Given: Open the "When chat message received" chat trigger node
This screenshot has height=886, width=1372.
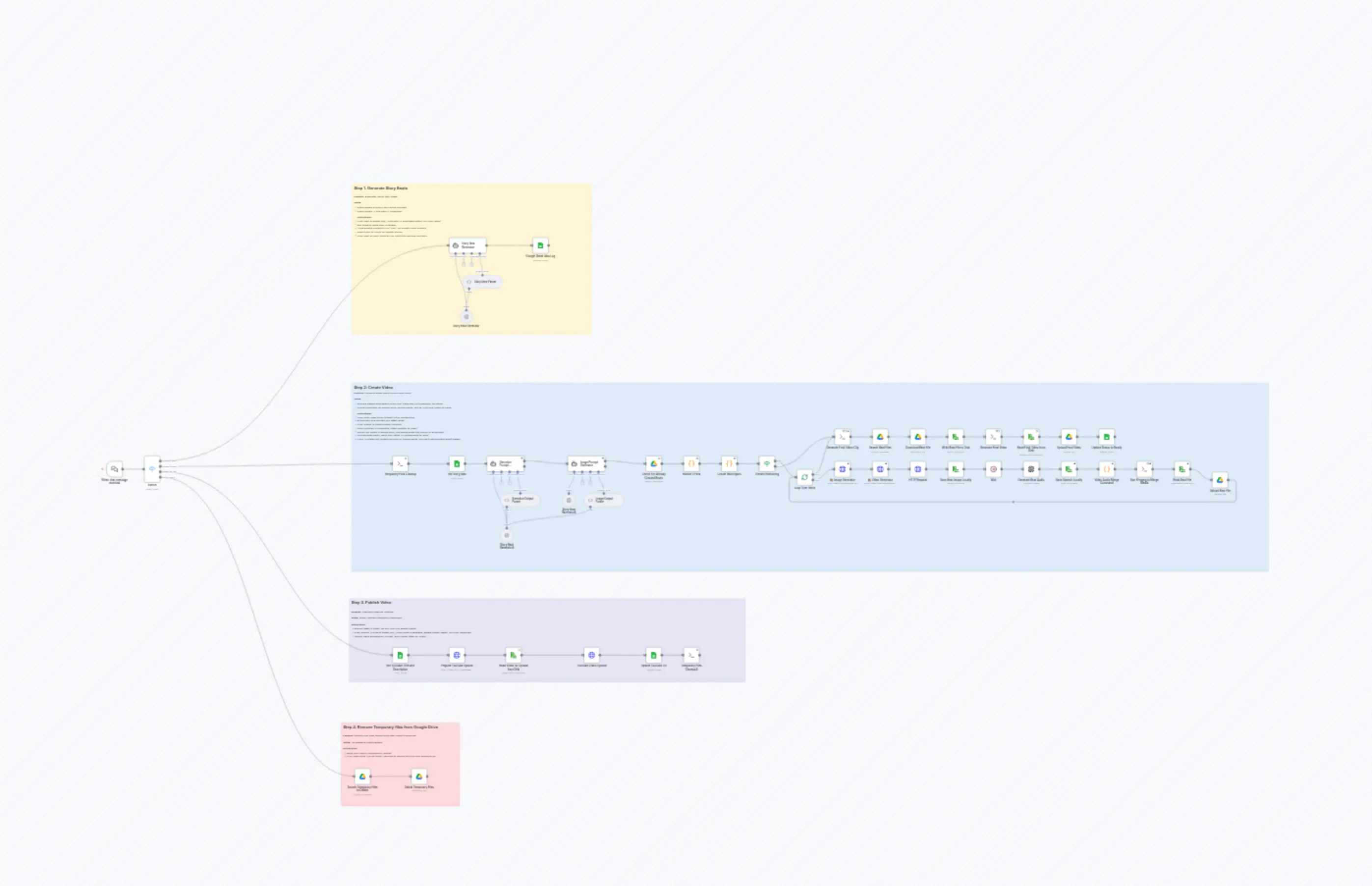Looking at the screenshot, I should click(x=114, y=469).
